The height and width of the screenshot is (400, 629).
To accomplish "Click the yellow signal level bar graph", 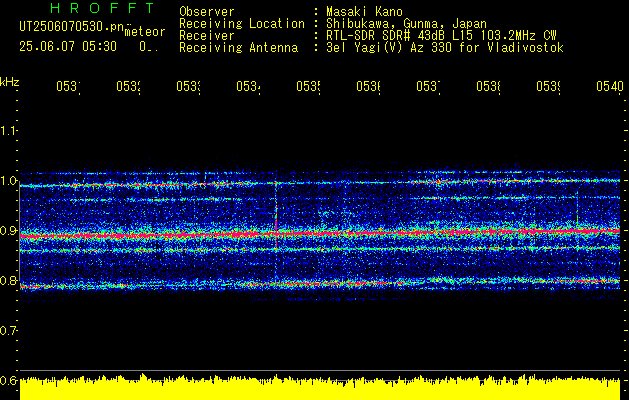I will 320,388.
